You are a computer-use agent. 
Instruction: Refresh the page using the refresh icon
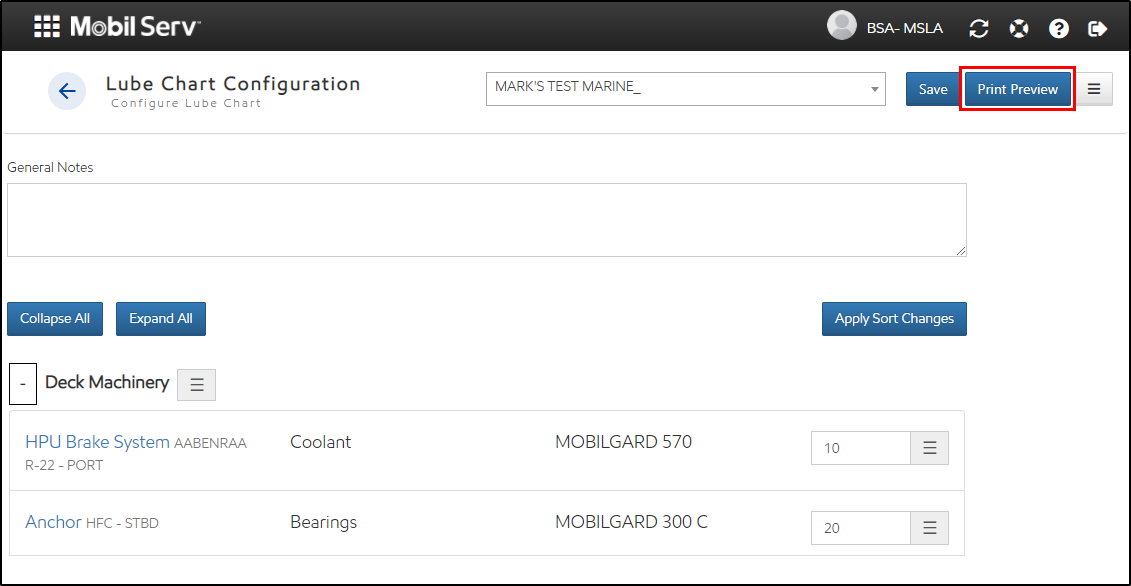[979, 27]
